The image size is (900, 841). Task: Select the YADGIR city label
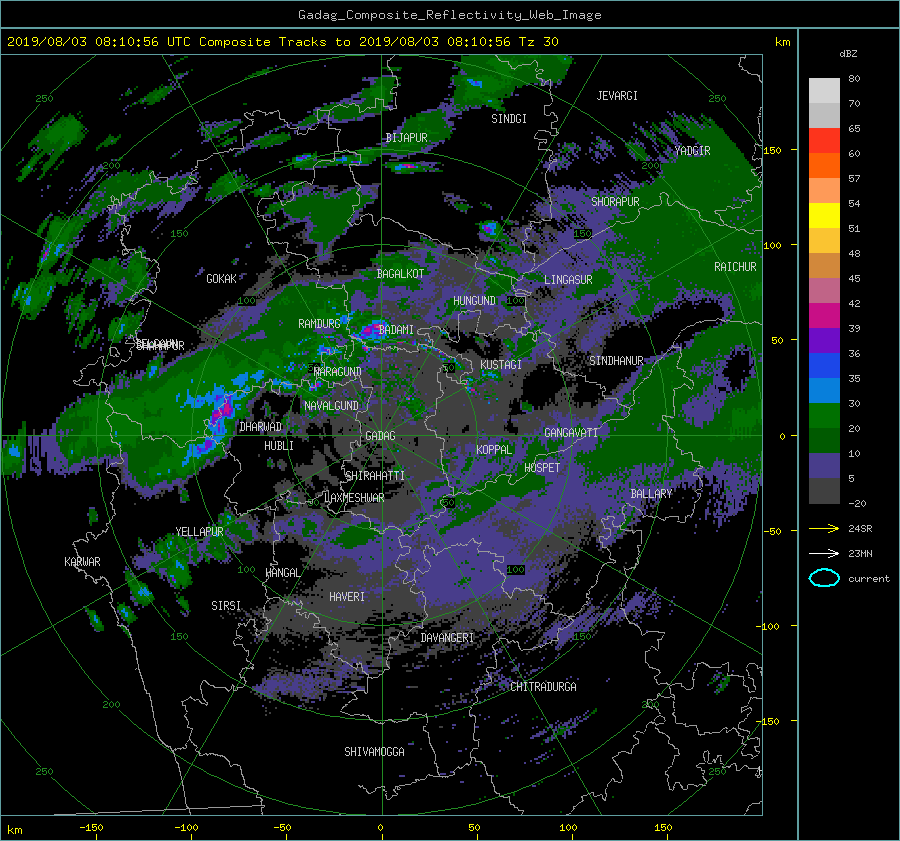click(692, 151)
